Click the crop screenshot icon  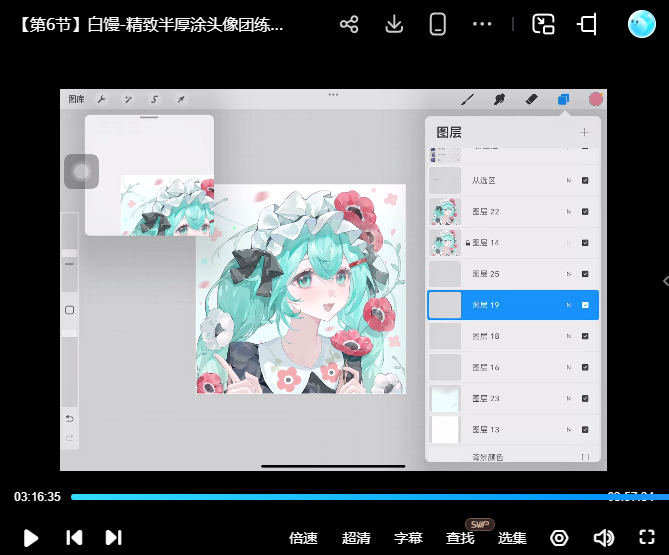tap(587, 24)
